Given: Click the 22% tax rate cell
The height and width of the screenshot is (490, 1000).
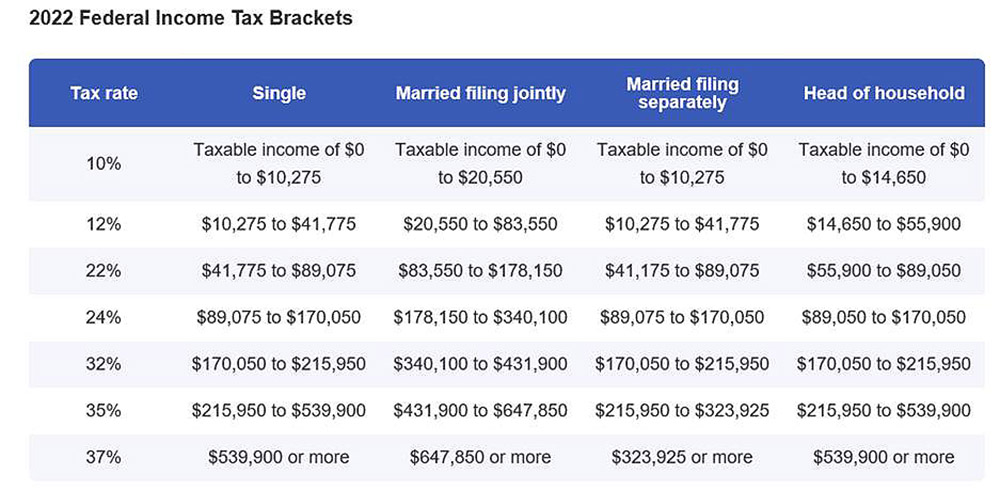Looking at the screenshot, I should (x=104, y=271).
